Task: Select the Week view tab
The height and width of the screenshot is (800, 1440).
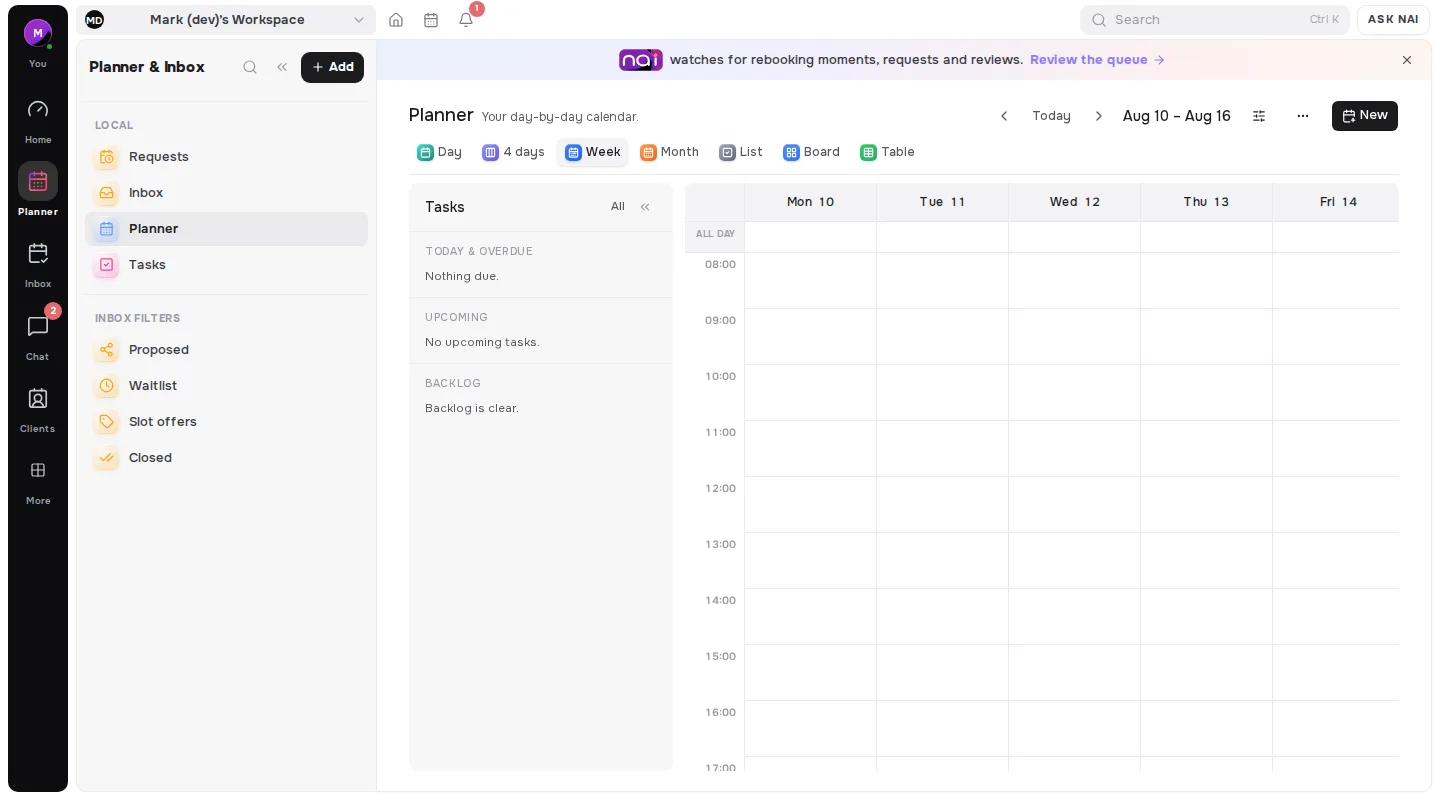Action: point(593,152)
